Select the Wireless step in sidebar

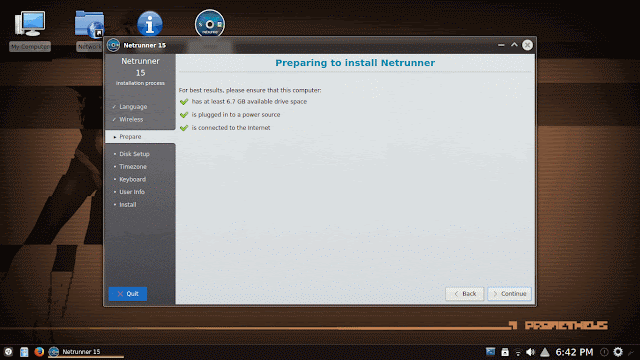pos(131,120)
